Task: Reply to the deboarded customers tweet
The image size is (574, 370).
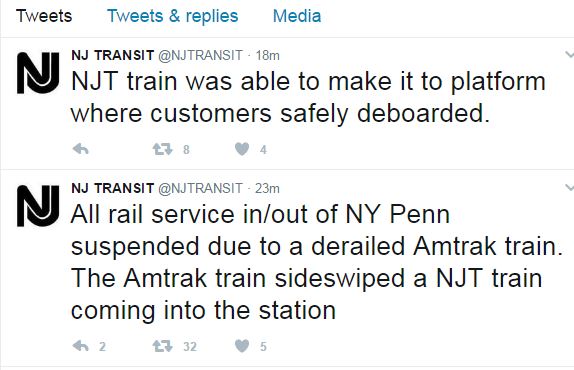Action: coord(81,149)
